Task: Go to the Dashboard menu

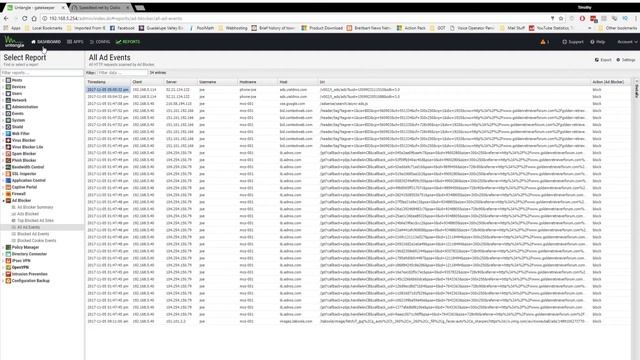Action: (46, 42)
